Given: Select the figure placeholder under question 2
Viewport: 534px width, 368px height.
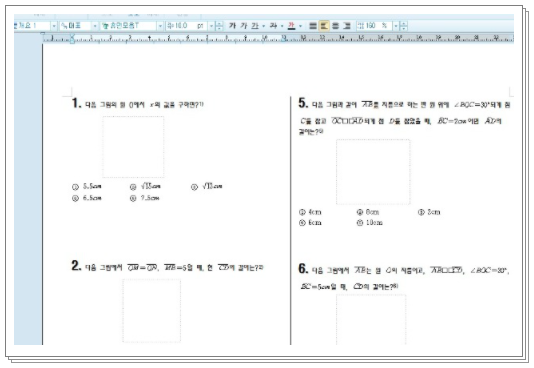Looking at the screenshot, I should coord(152,310).
